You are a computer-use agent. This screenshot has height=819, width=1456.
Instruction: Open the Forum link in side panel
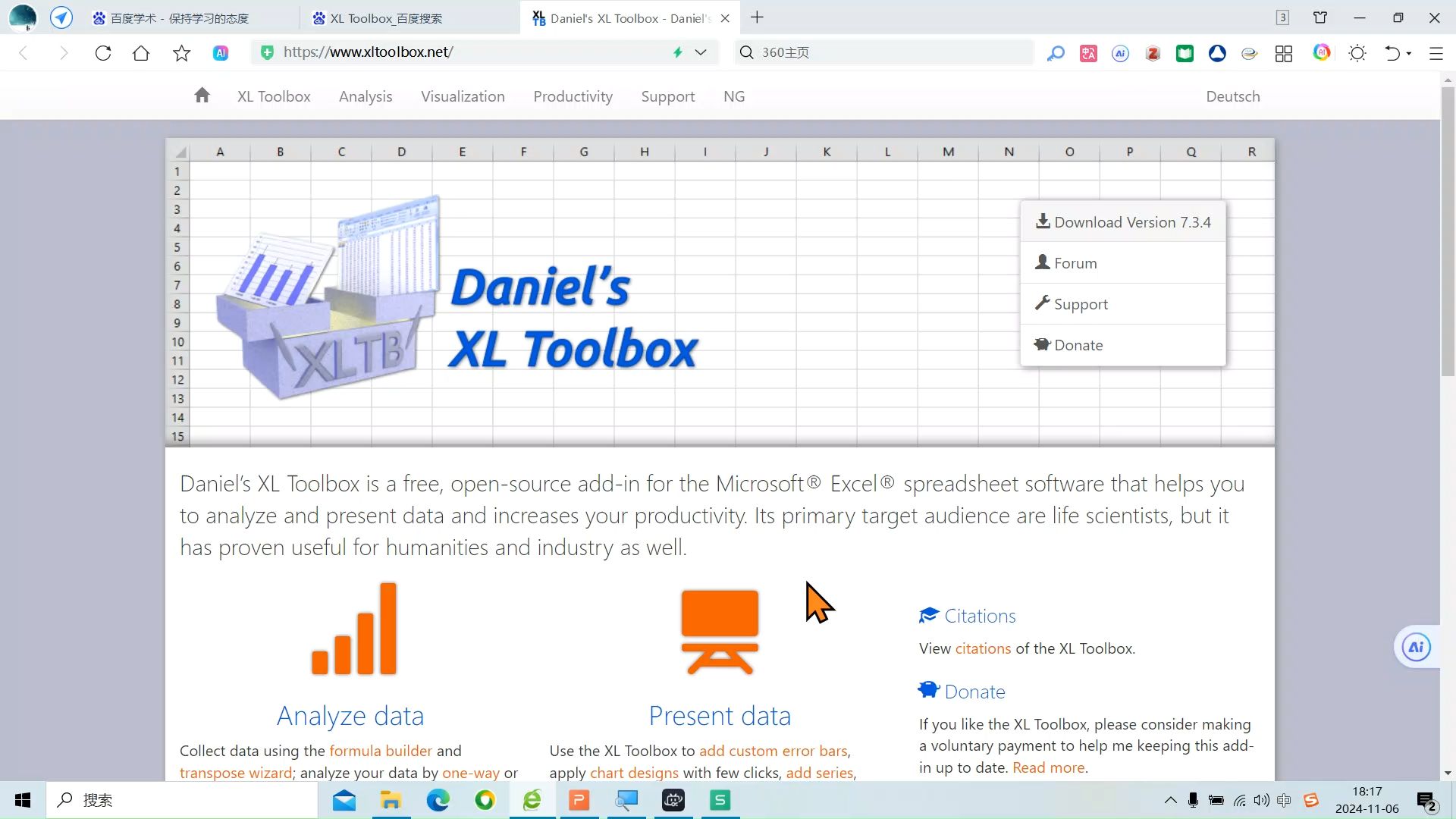[1123, 262]
